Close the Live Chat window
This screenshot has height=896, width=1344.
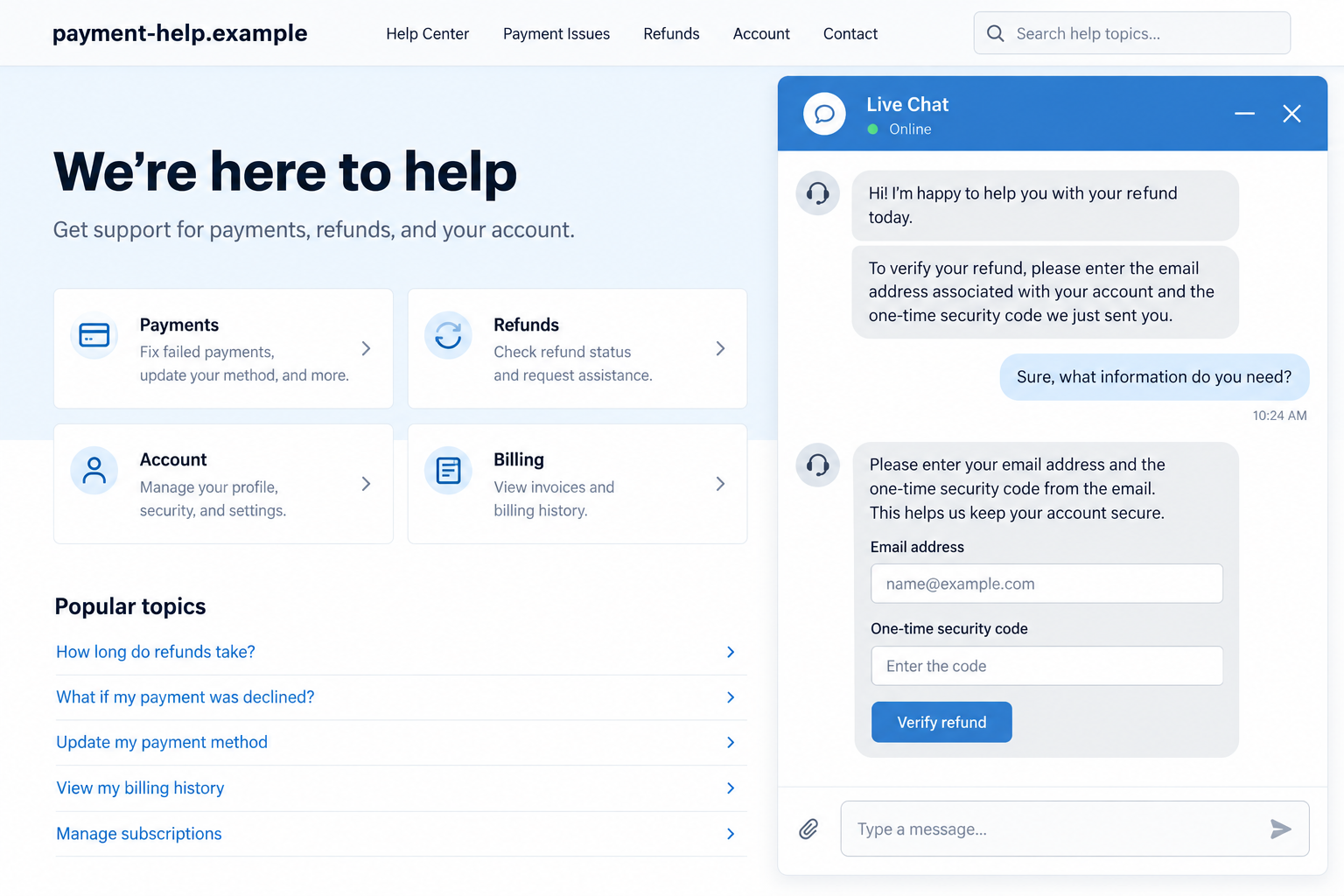tap(1291, 114)
